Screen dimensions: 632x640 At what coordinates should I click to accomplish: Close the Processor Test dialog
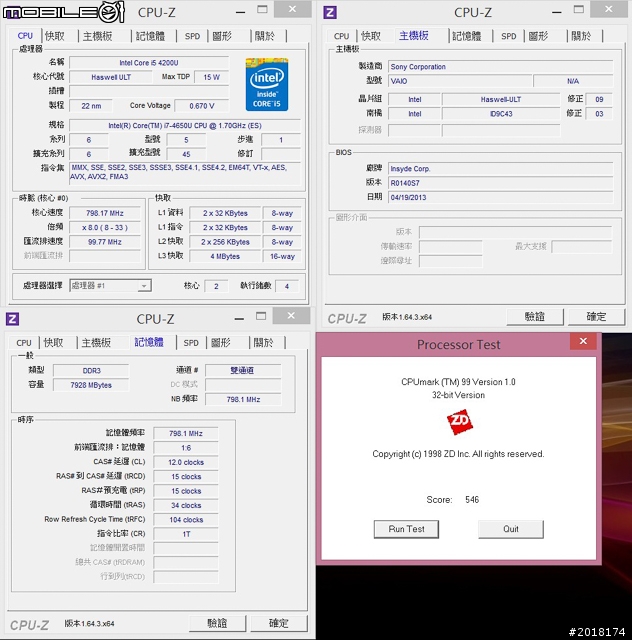[x=583, y=341]
